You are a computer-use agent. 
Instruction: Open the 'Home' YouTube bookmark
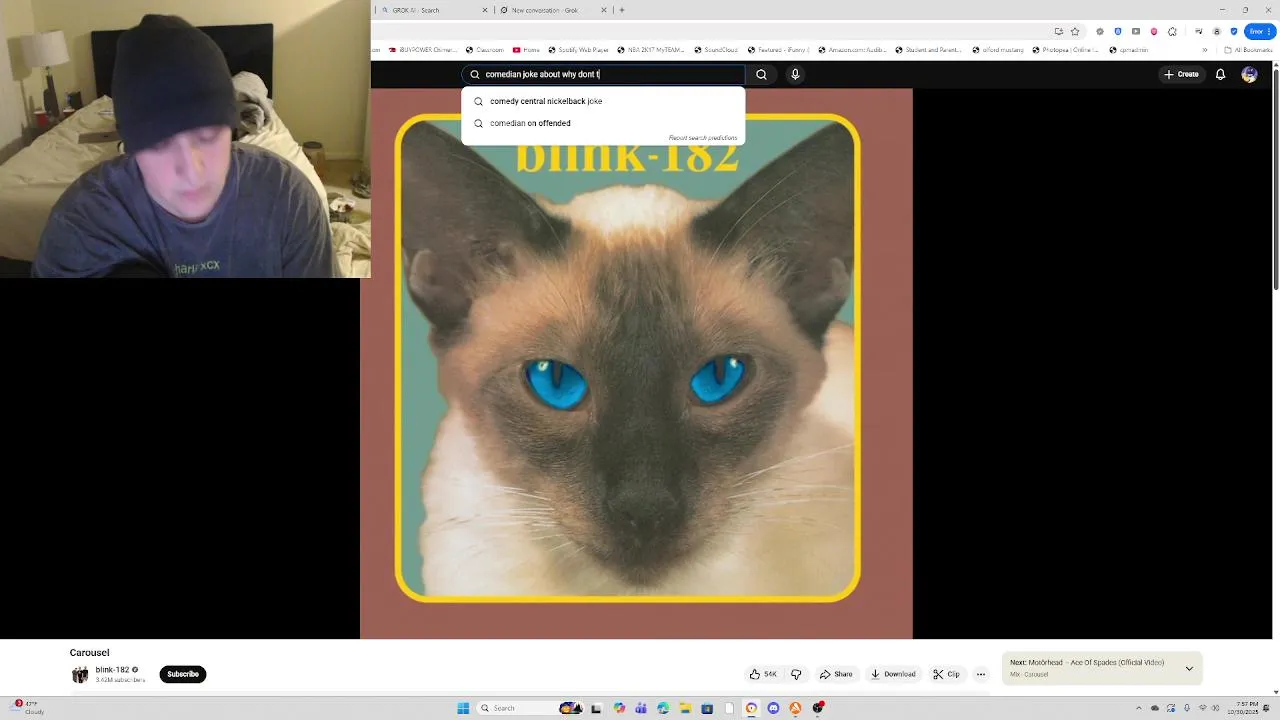coord(526,50)
